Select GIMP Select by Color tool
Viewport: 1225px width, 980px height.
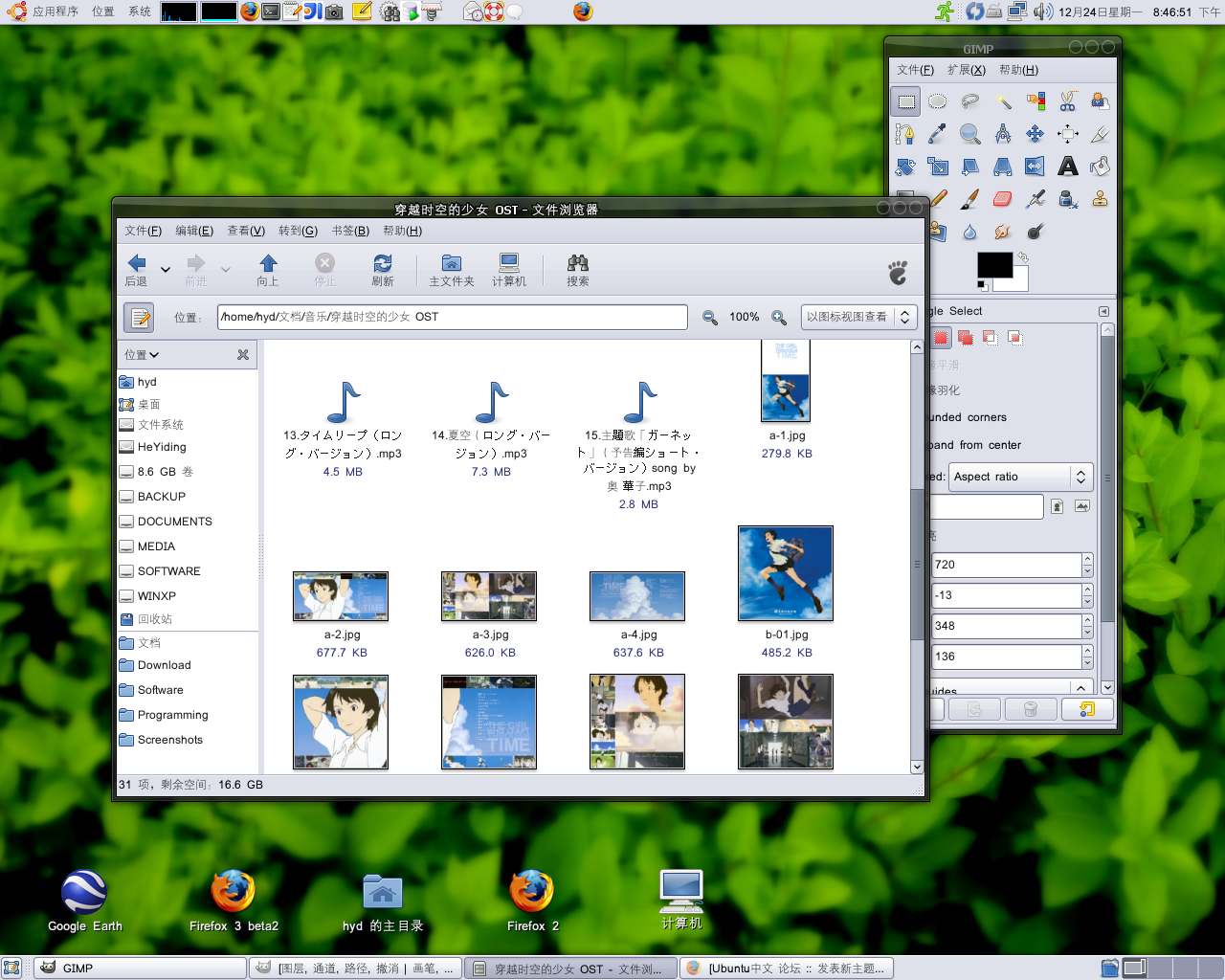pos(1036,101)
